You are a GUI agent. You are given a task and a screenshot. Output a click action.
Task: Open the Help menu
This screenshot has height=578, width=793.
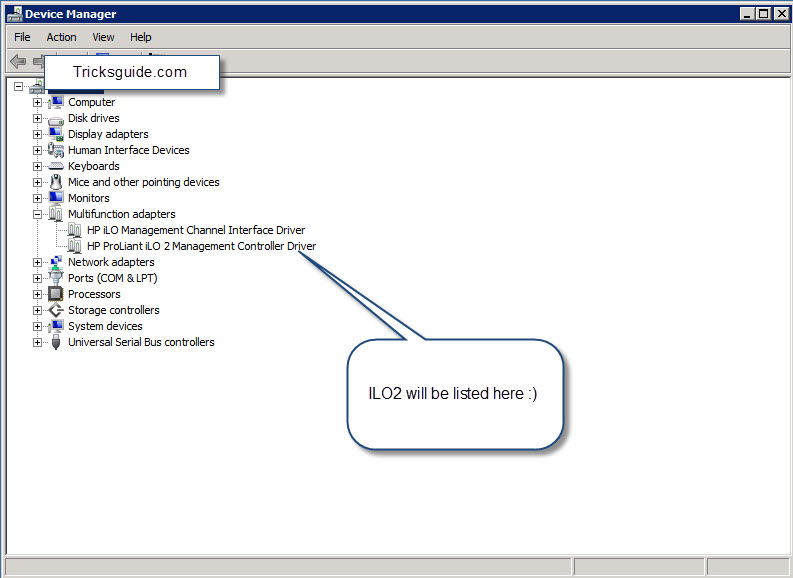click(x=140, y=37)
